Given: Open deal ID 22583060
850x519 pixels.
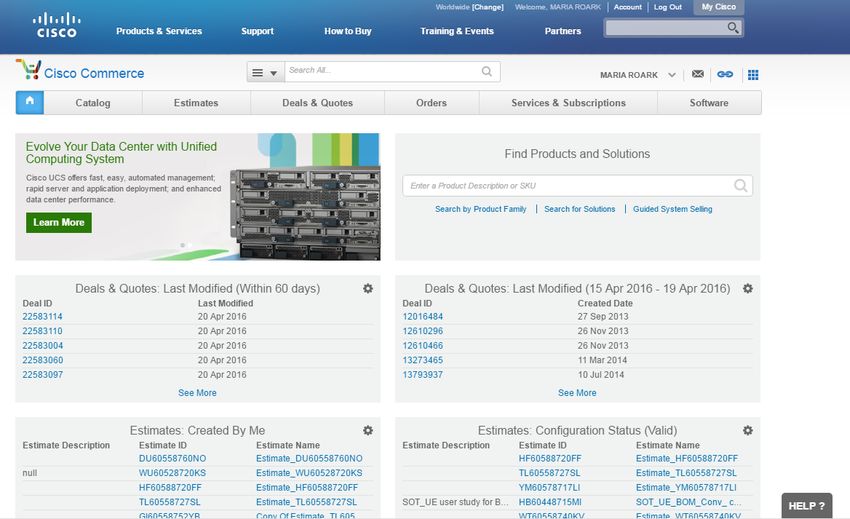Looking at the screenshot, I should (43, 360).
